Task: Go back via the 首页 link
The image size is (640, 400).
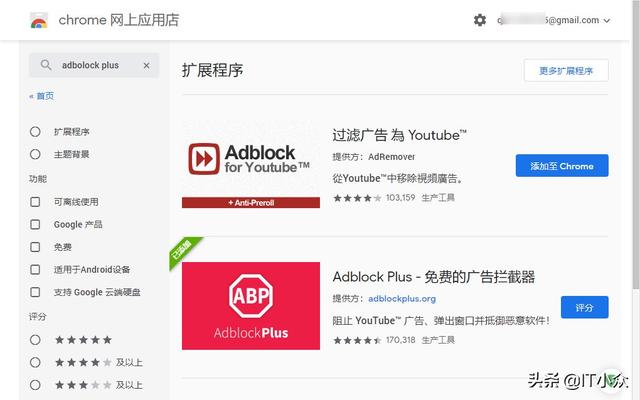Action: pos(42,96)
